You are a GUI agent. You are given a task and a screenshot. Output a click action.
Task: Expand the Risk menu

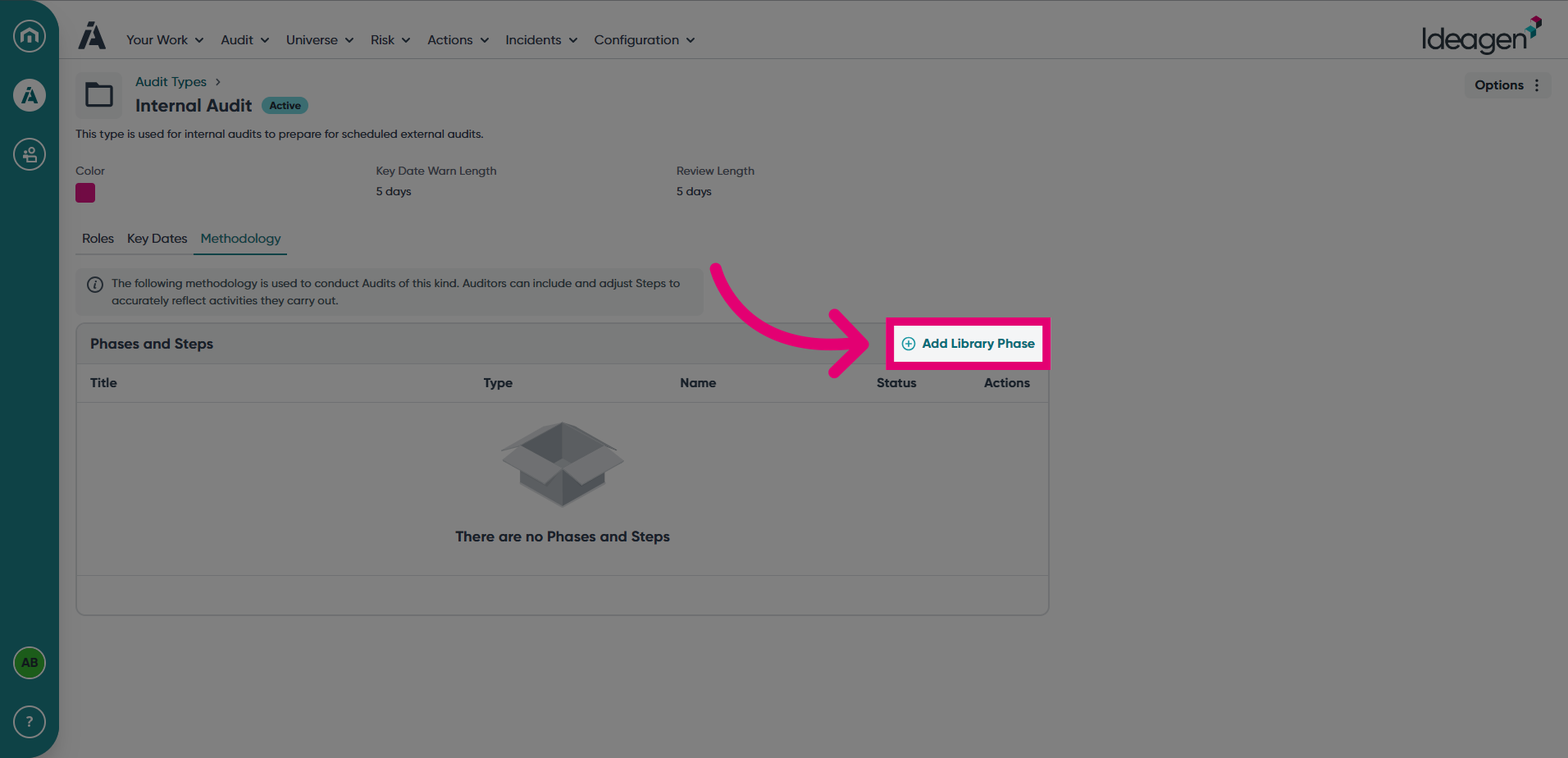click(x=390, y=40)
